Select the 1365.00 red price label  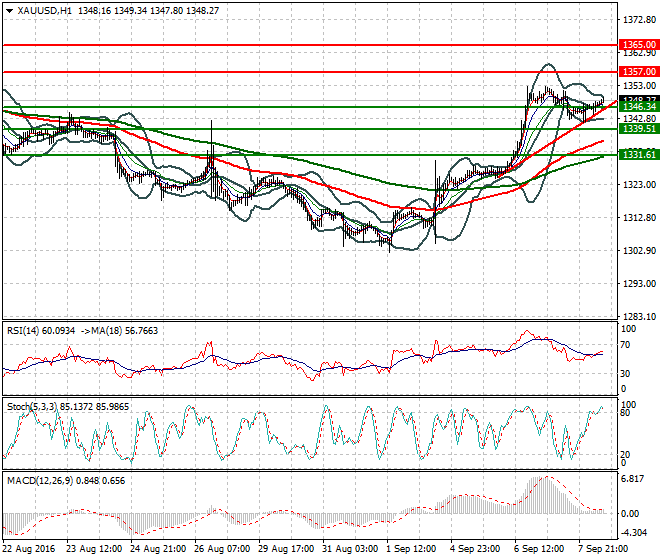click(639, 45)
